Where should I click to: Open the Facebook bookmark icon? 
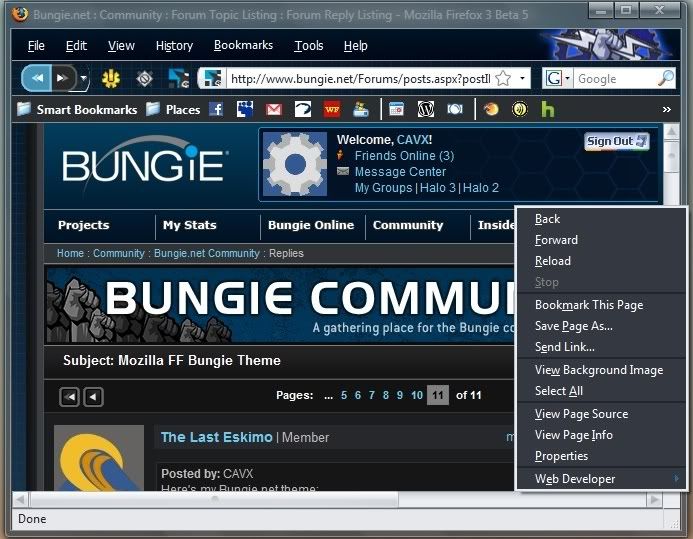tap(216, 109)
